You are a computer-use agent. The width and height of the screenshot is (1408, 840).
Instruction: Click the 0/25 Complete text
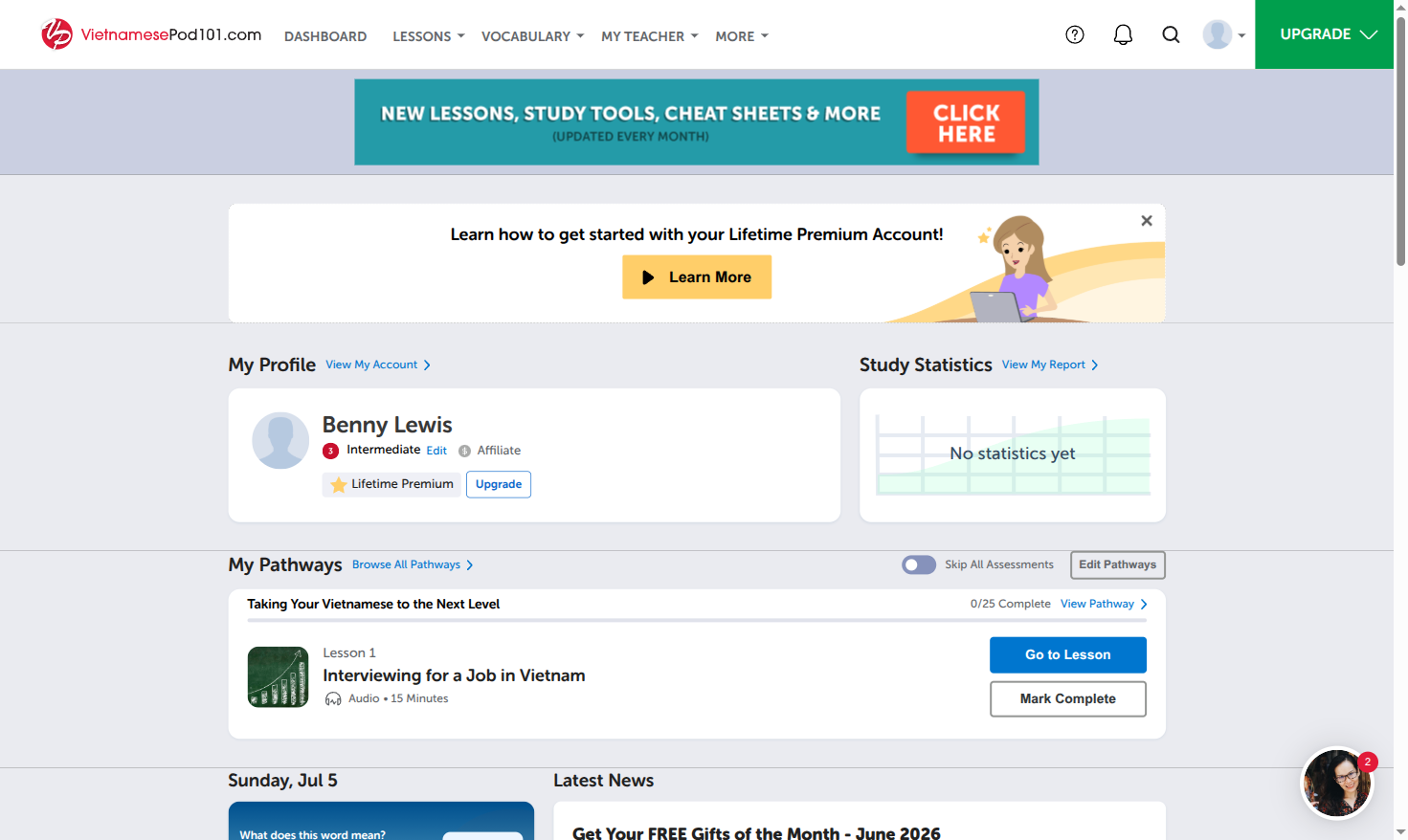coord(1010,605)
